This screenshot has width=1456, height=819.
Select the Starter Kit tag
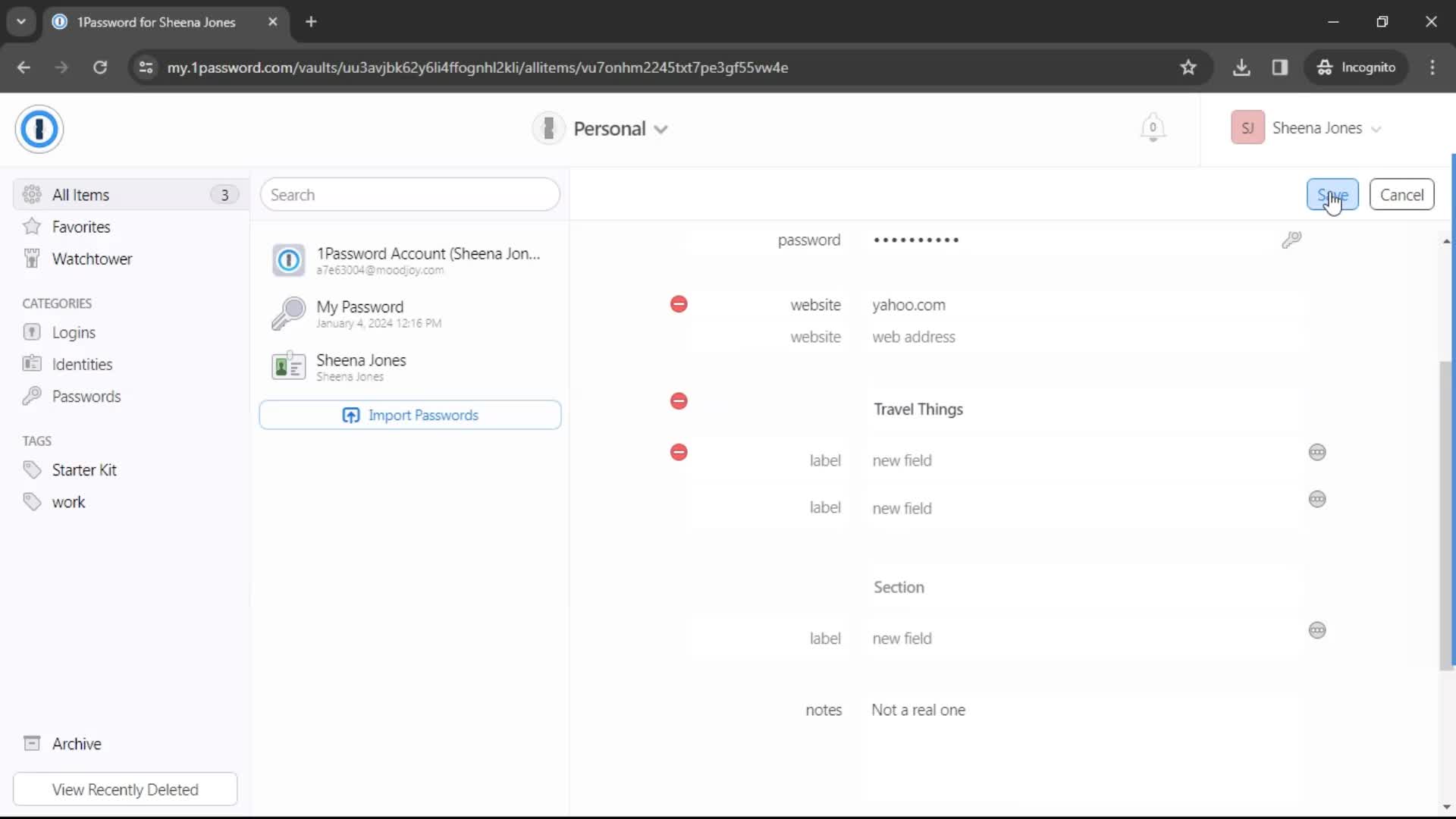[x=85, y=470]
